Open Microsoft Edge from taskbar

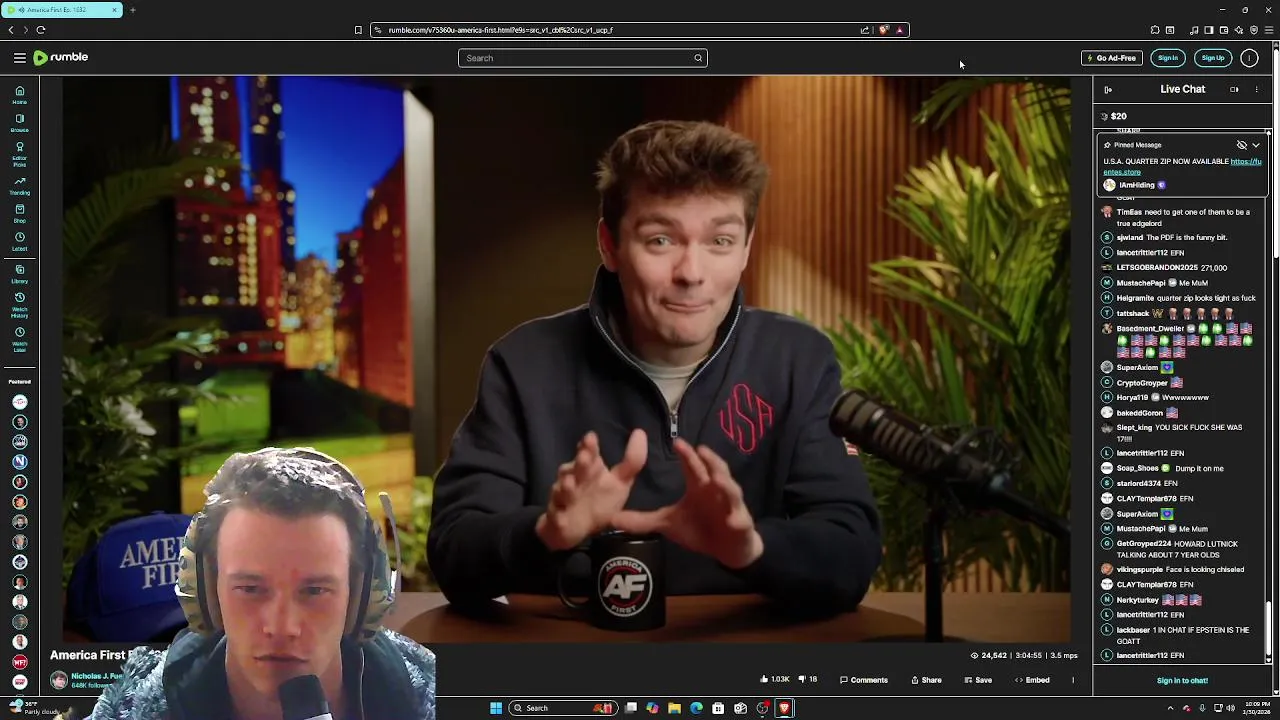tap(696, 708)
